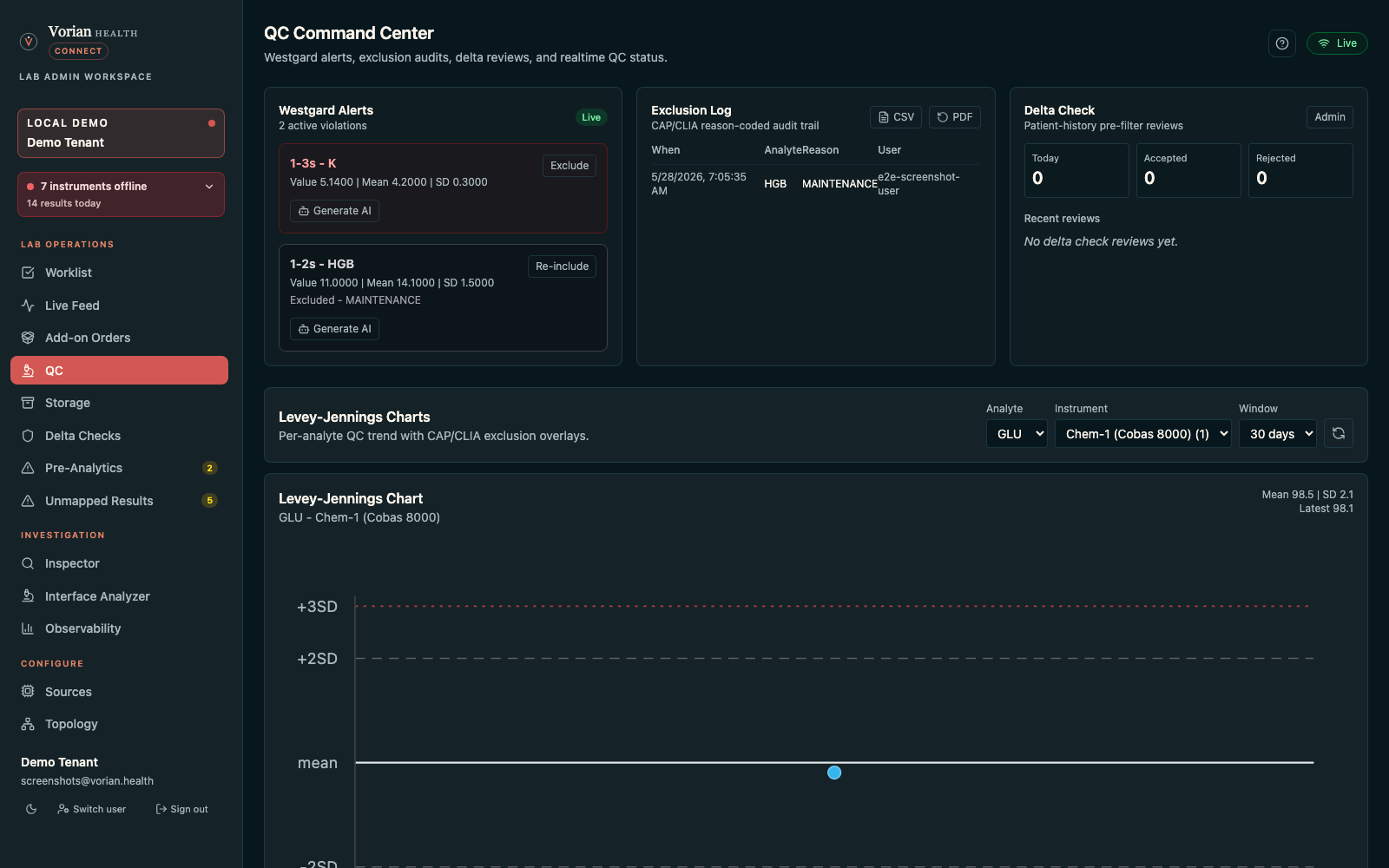This screenshot has width=1389, height=868.
Task: Click the Pre-Analytics warning triangle icon
Action: pyautogui.click(x=28, y=468)
